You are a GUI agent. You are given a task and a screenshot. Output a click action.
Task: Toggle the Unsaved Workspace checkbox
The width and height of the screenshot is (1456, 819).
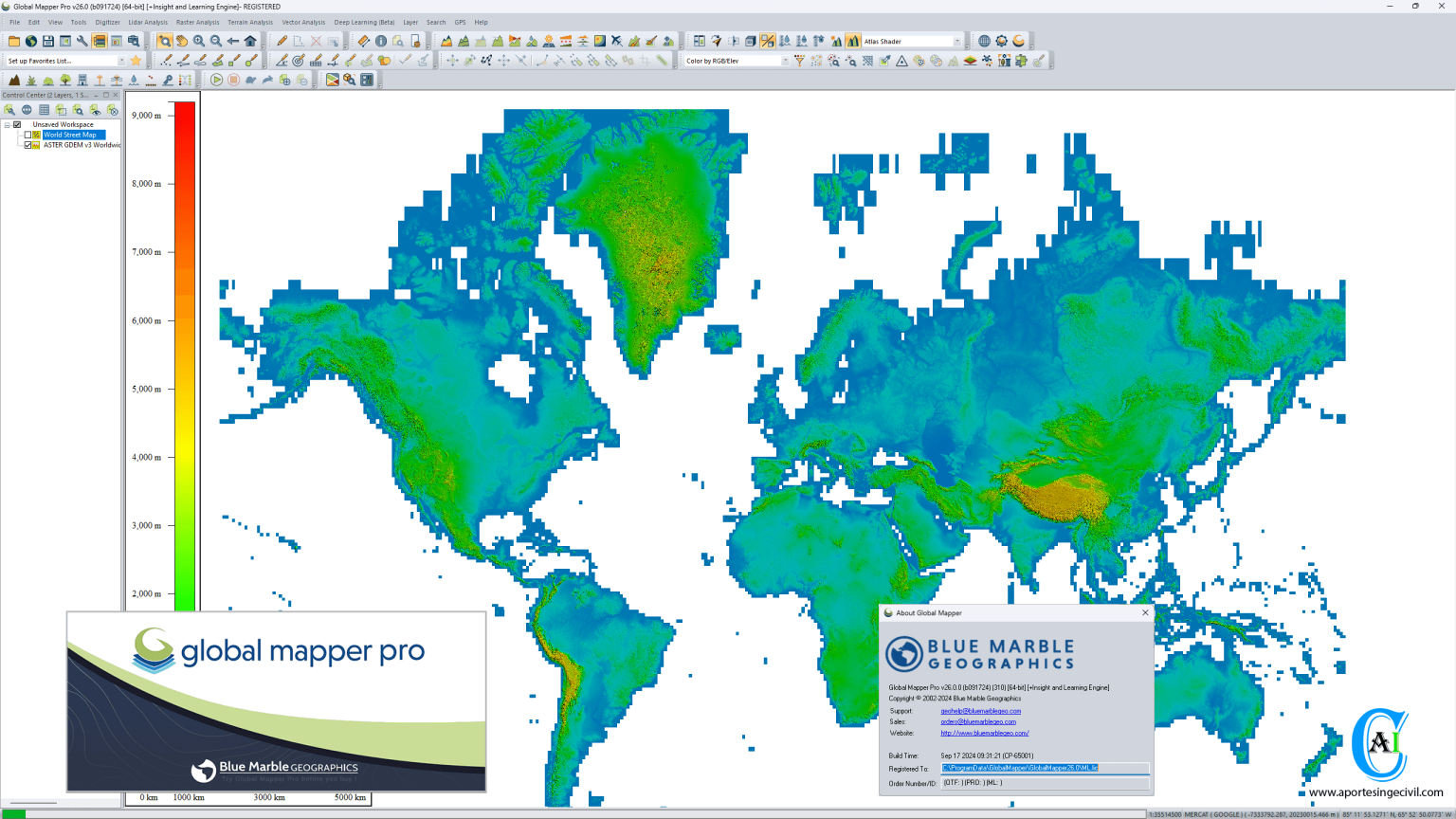(x=17, y=124)
